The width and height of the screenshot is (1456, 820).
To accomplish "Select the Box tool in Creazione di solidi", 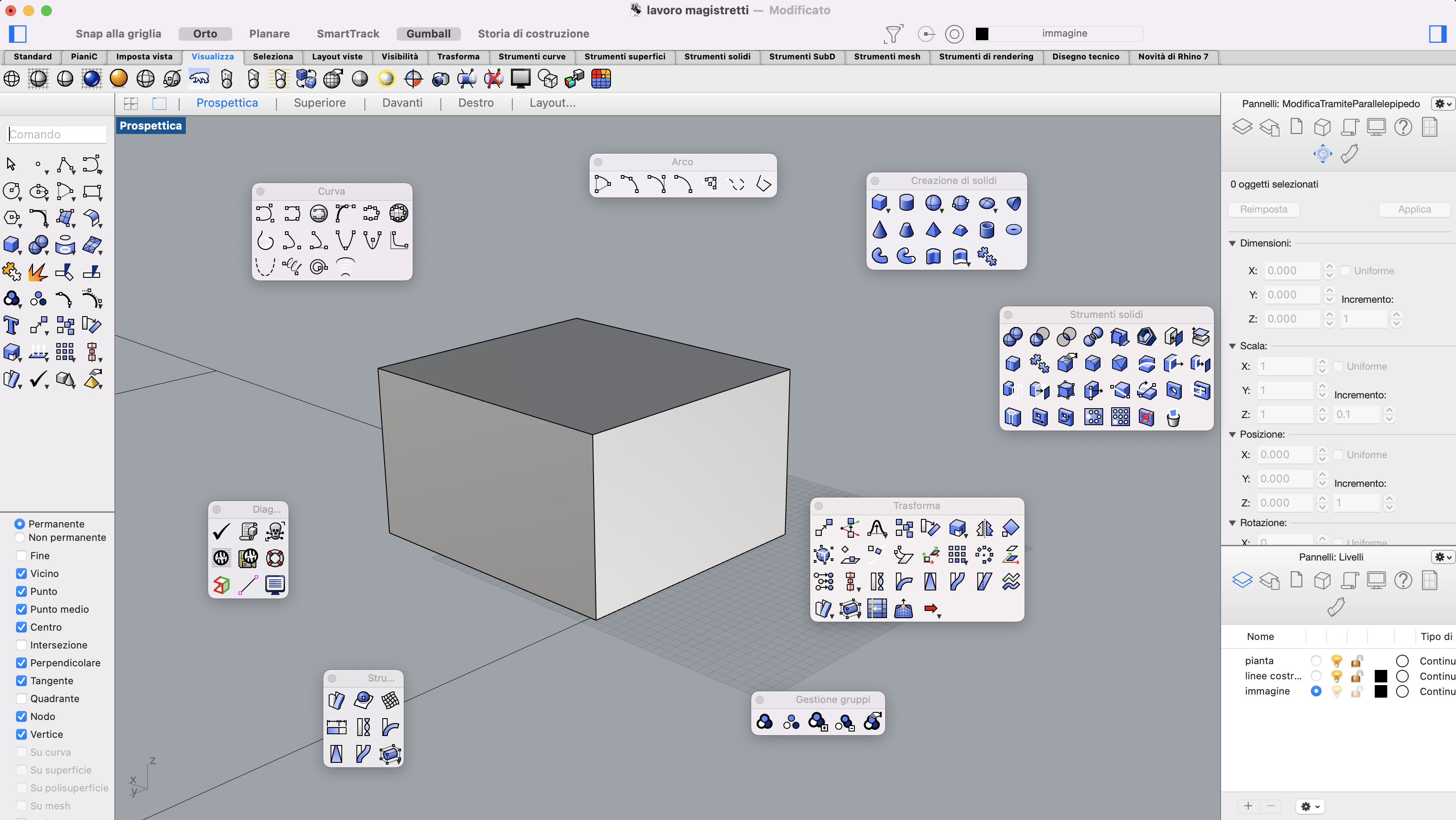I will 879,202.
